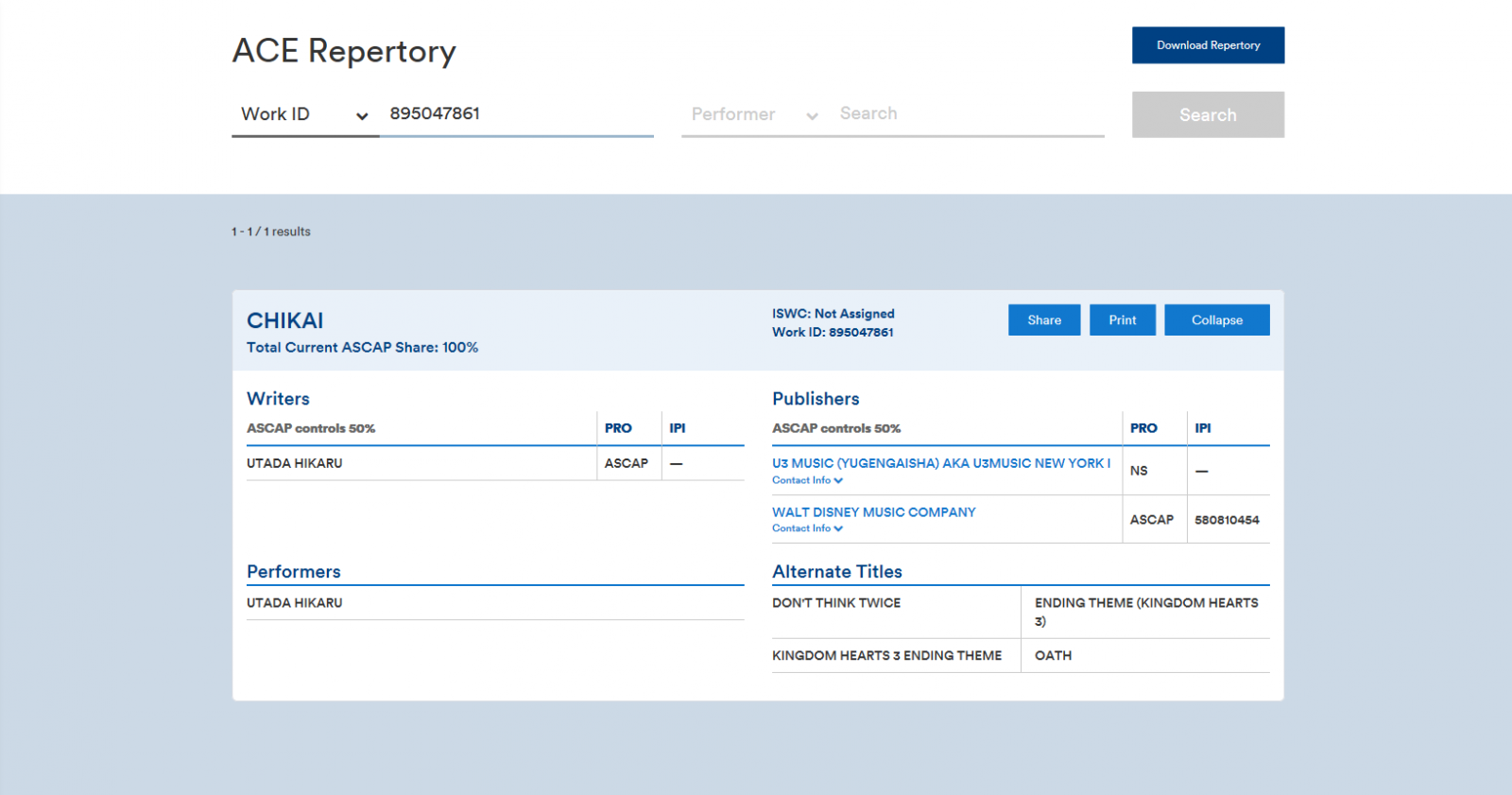The image size is (1512, 795).
Task: Expand Contact Info under U3 Music
Action: (x=807, y=480)
